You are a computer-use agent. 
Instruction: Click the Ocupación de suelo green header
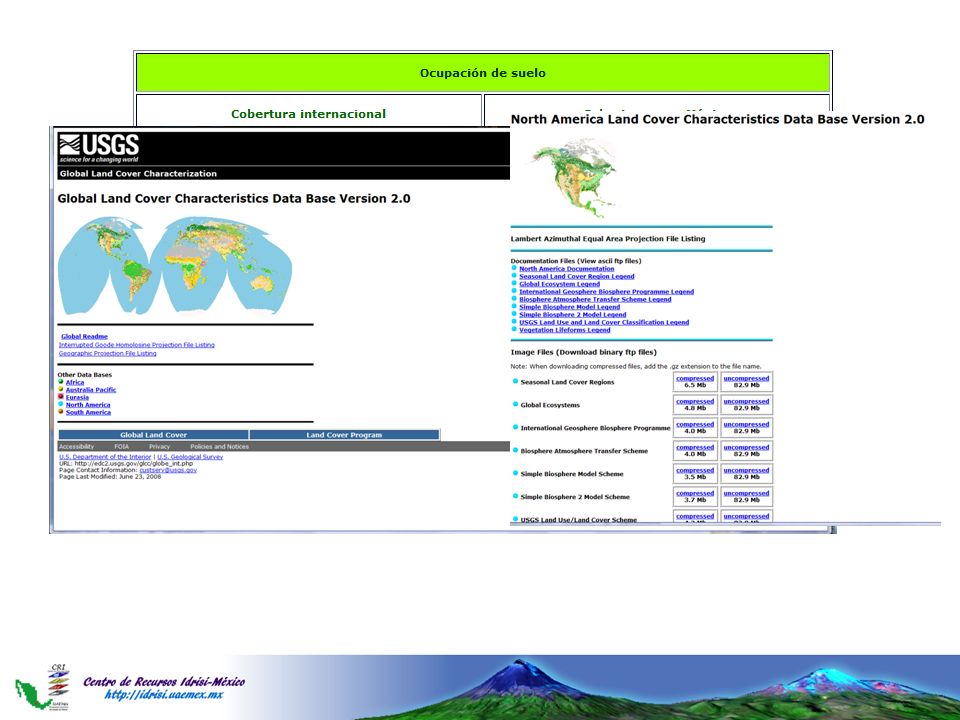coord(482,73)
